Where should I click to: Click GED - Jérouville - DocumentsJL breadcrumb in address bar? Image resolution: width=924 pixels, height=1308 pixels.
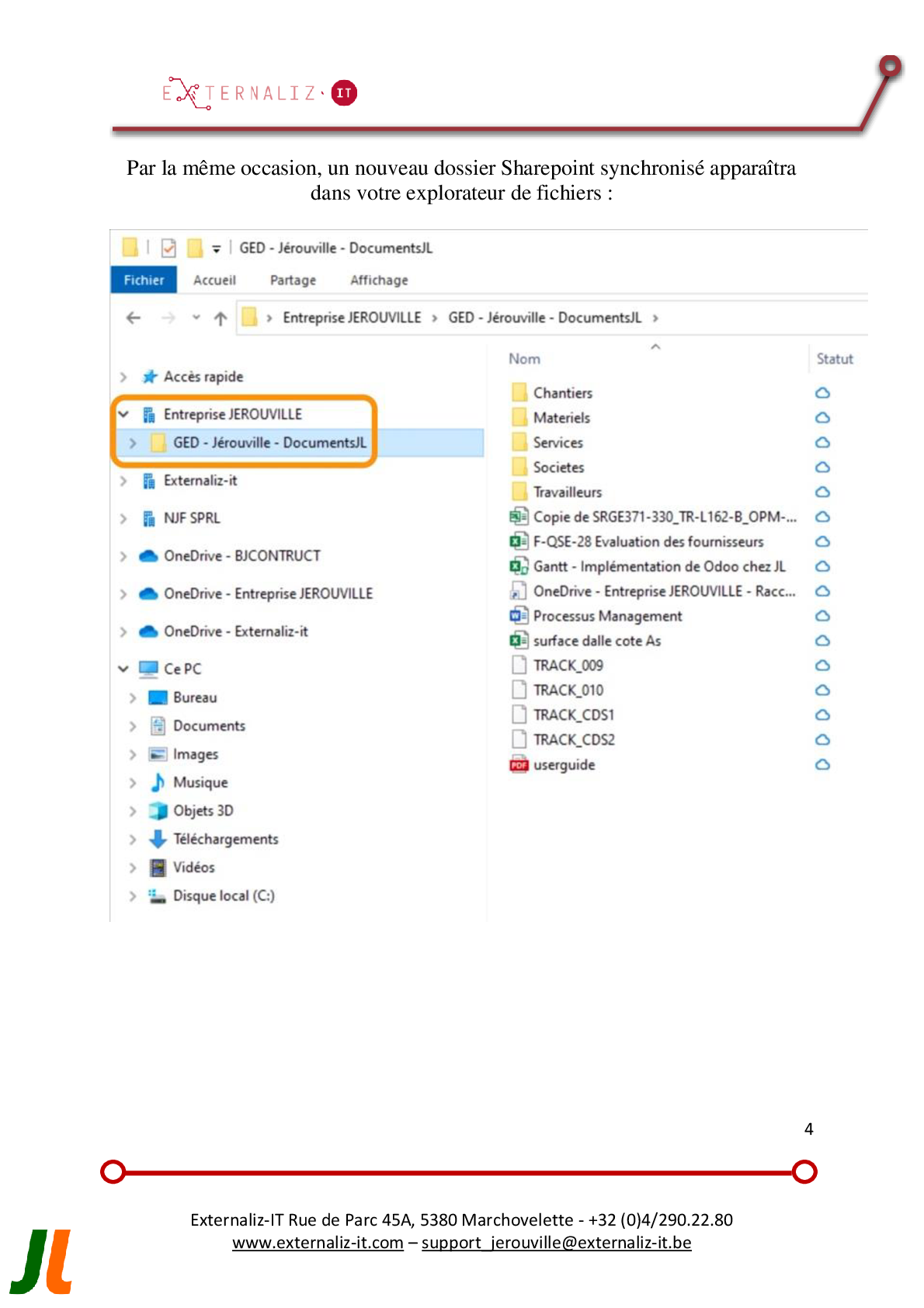click(x=545, y=318)
